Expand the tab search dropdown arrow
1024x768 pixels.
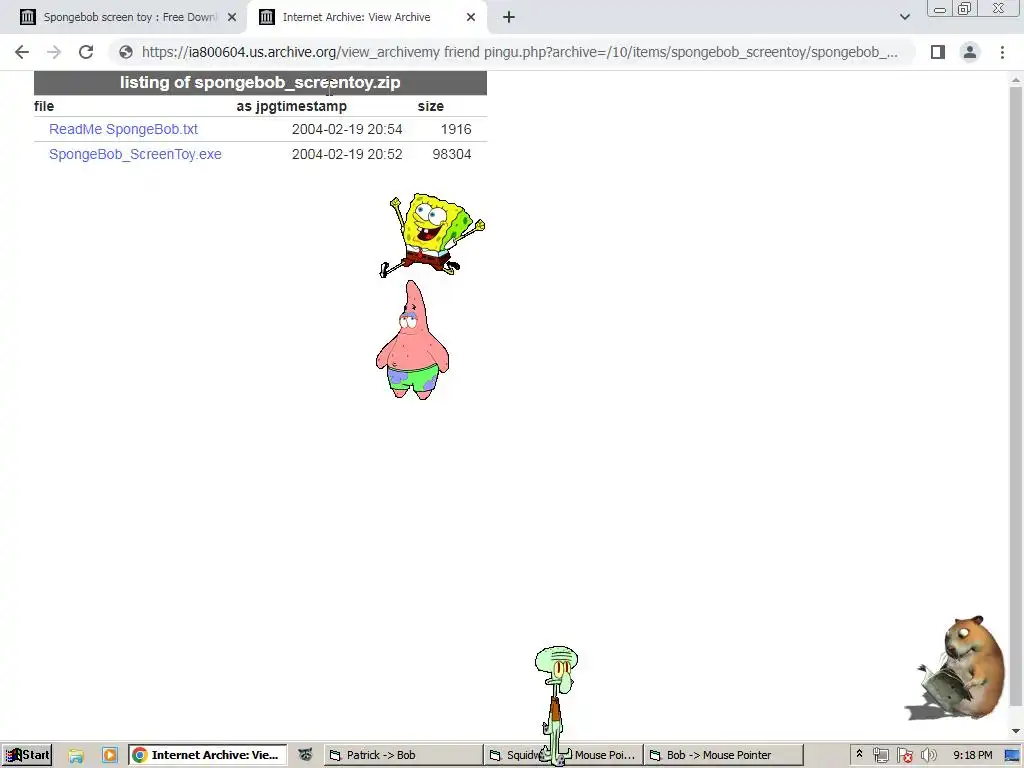904,17
